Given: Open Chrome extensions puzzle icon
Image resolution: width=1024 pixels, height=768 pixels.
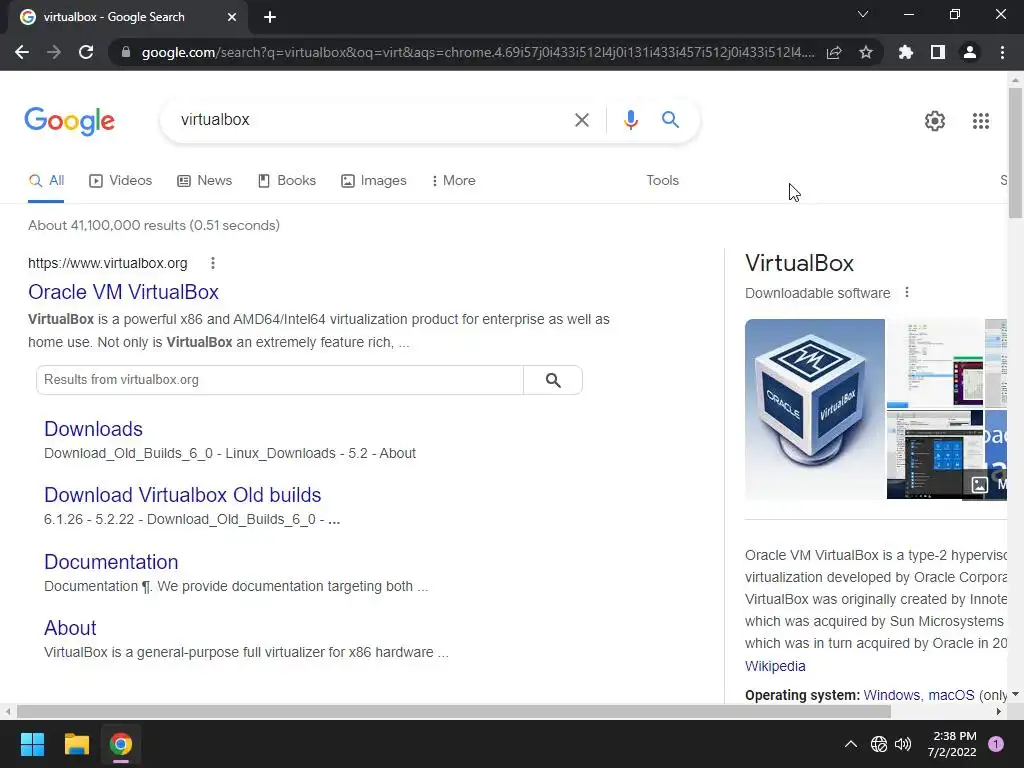Looking at the screenshot, I should pyautogui.click(x=905, y=52).
